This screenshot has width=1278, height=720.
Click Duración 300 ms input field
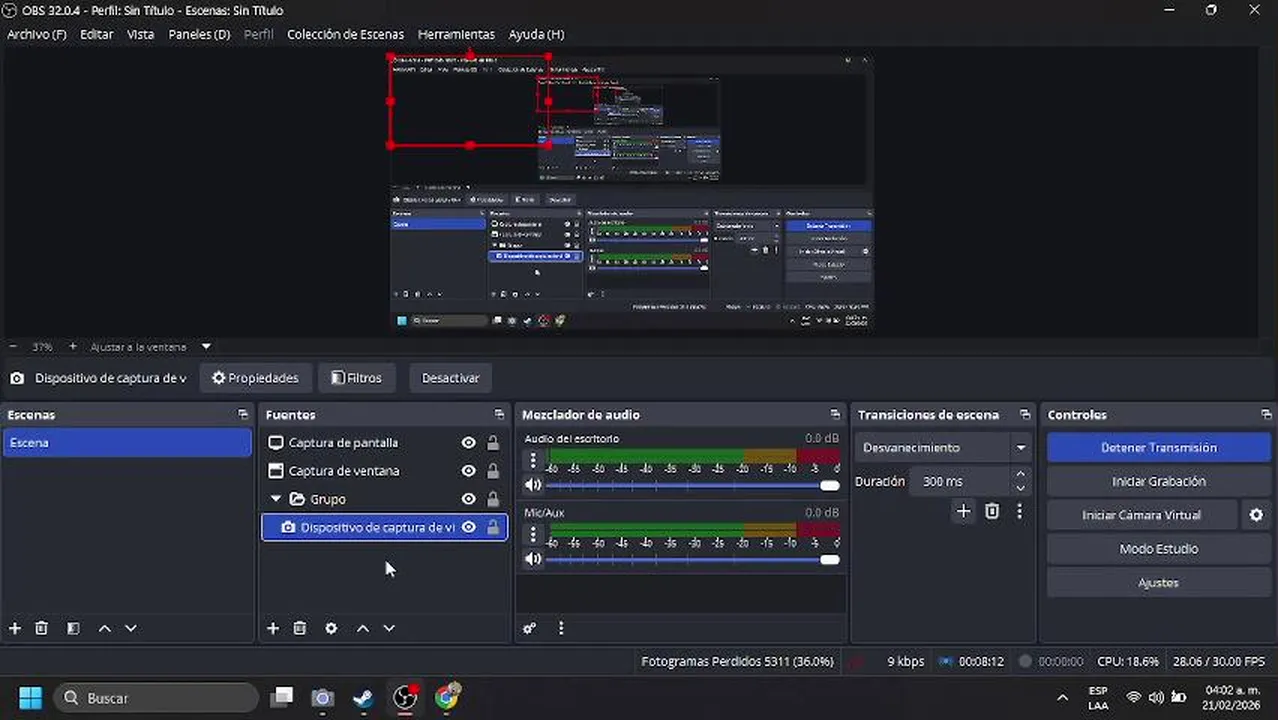pyautogui.click(x=960, y=481)
